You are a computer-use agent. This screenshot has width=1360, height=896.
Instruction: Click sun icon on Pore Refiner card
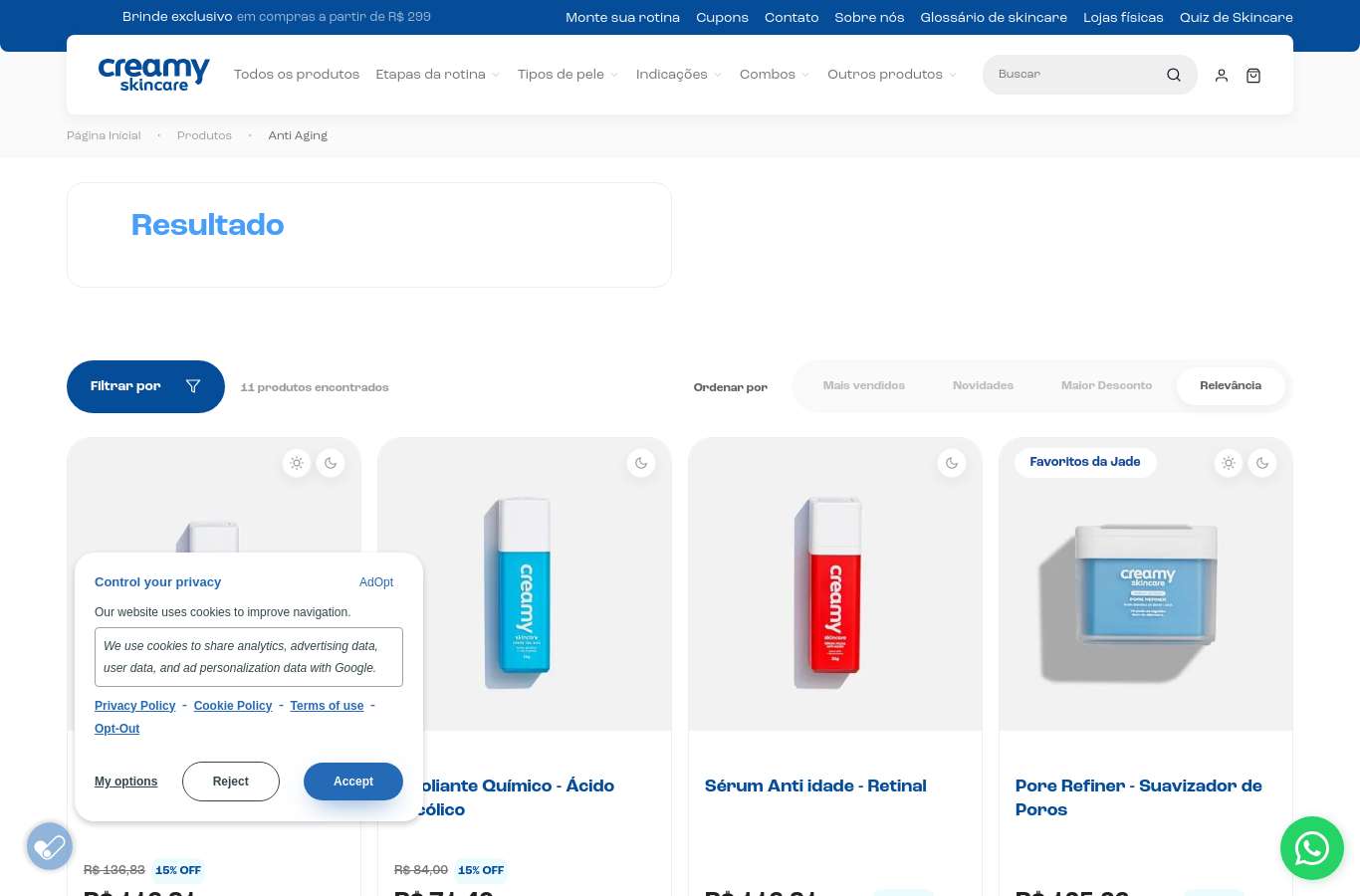pos(1229,463)
